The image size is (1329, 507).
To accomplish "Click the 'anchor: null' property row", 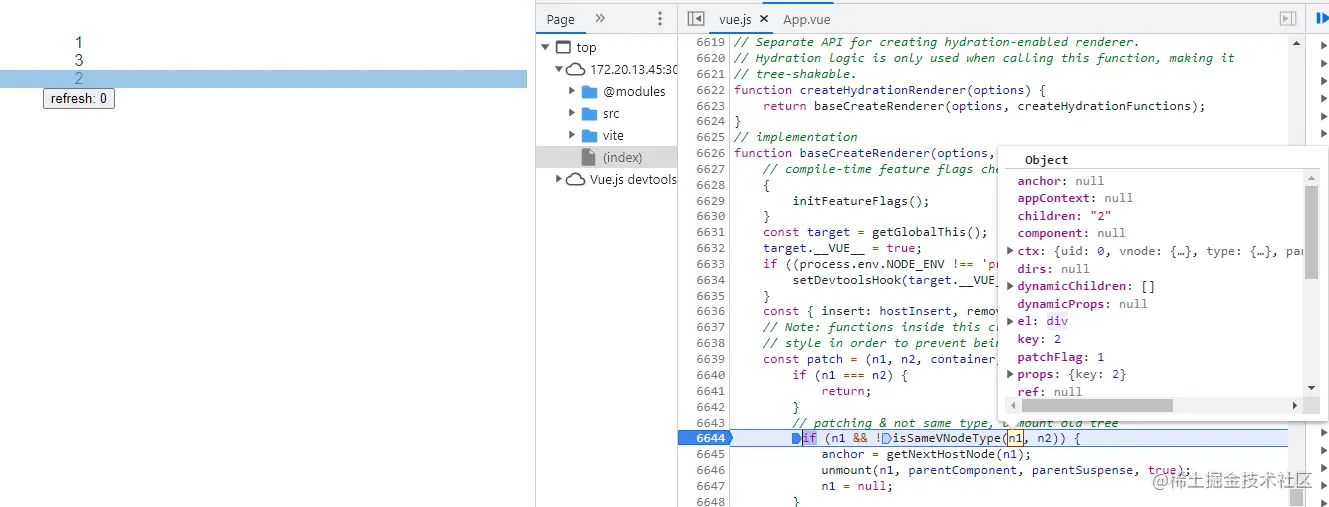I will point(1061,181).
